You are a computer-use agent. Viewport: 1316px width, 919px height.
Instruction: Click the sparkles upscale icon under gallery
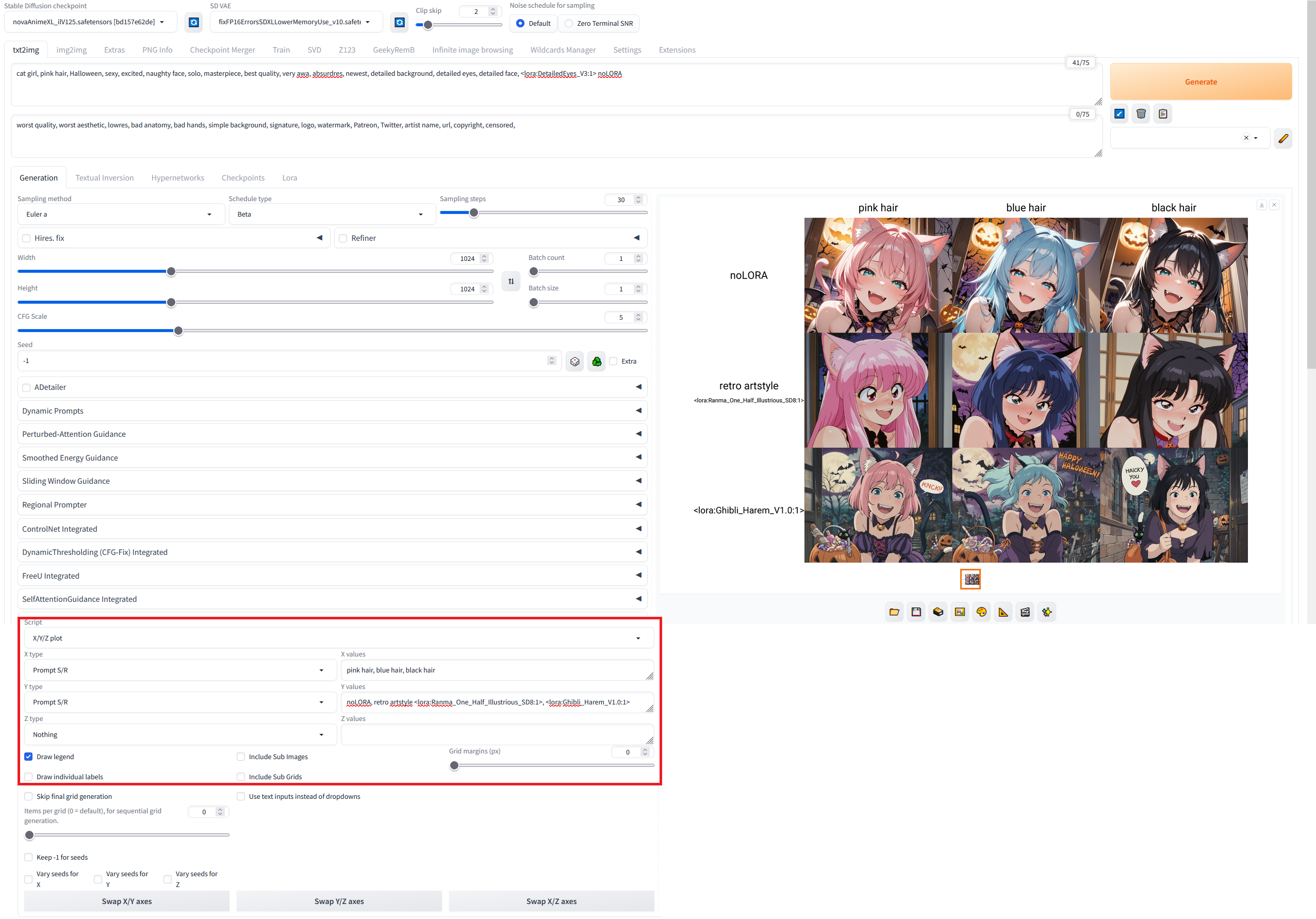click(1047, 612)
